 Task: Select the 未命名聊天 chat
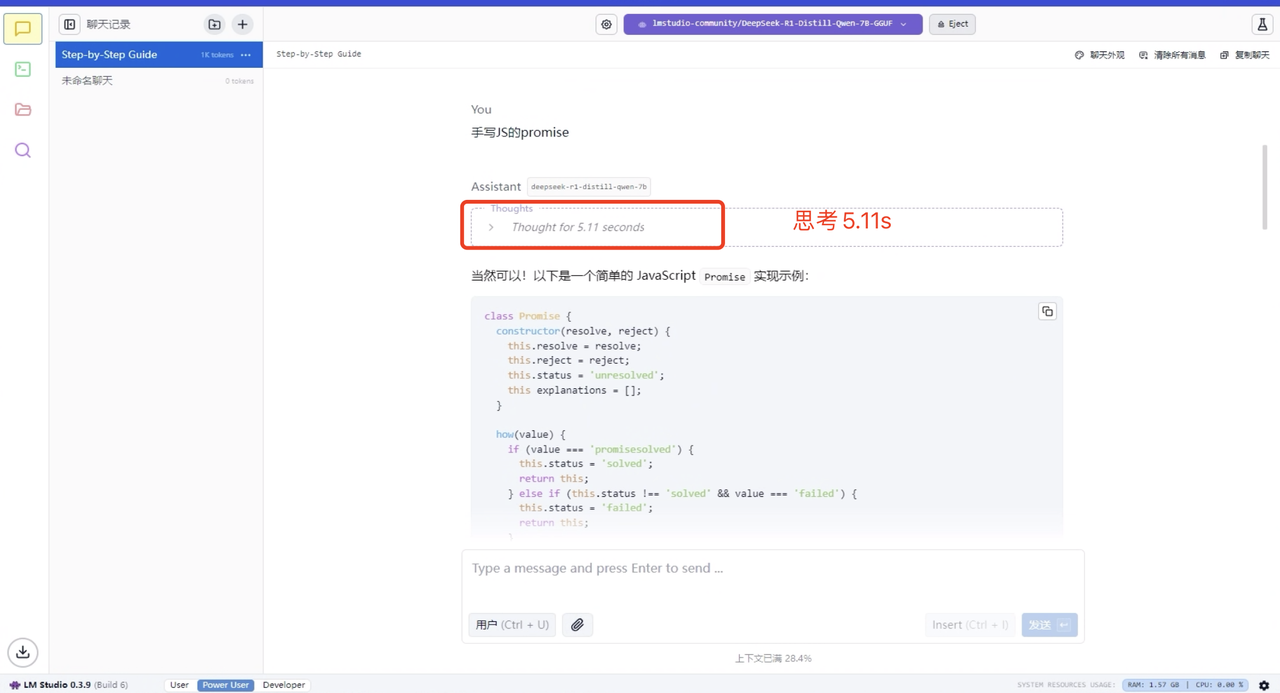[x=159, y=81]
